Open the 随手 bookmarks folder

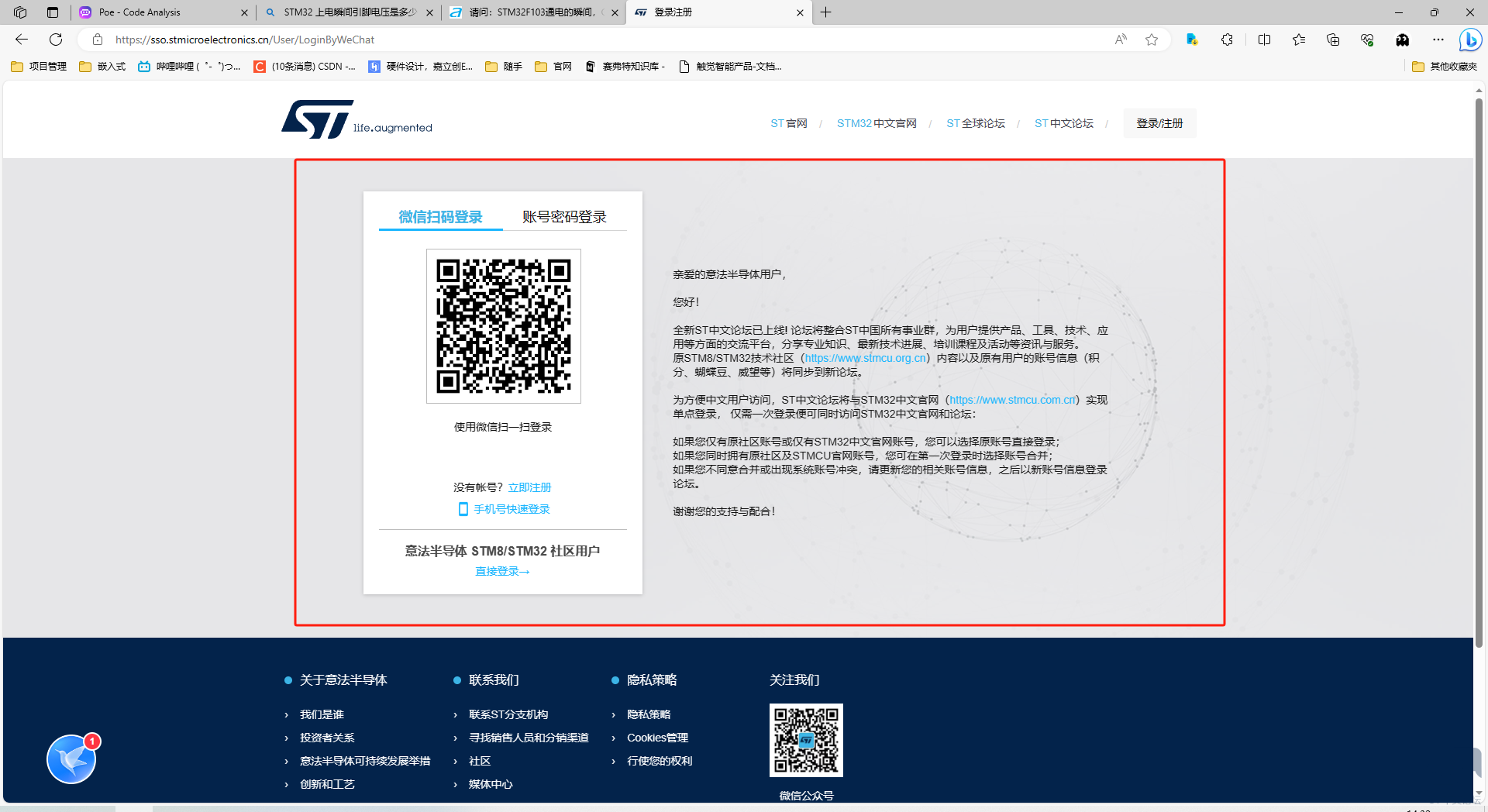coord(504,67)
